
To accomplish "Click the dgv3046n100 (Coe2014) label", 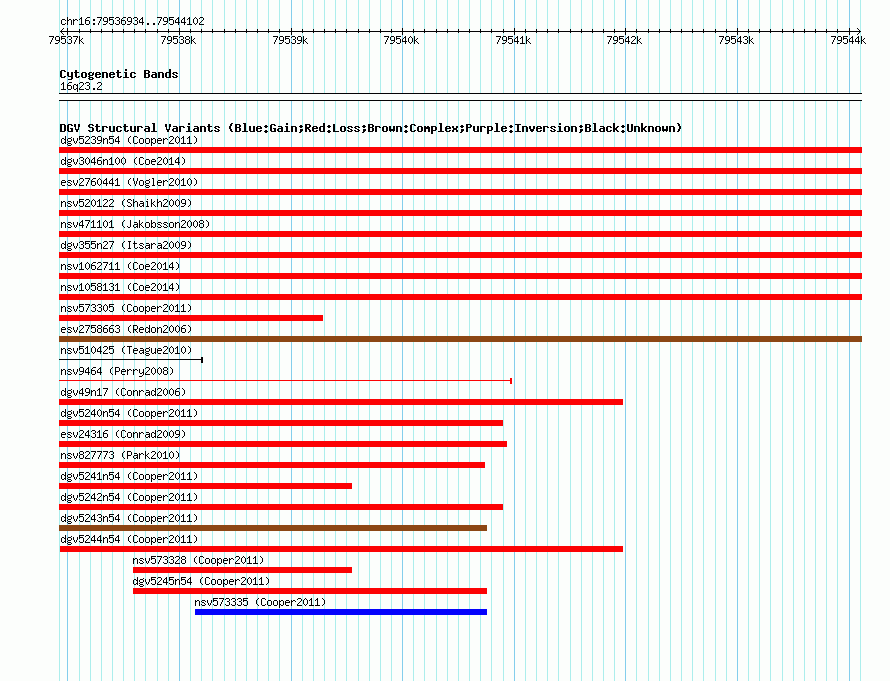I will [x=123, y=161].
